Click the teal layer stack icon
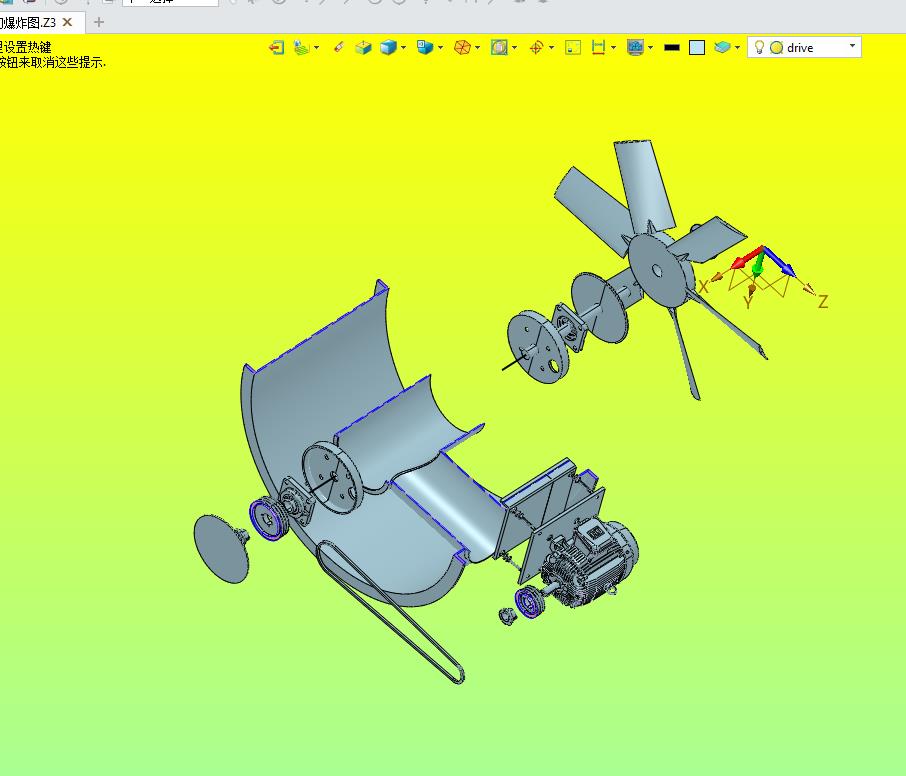 pyautogui.click(x=722, y=47)
